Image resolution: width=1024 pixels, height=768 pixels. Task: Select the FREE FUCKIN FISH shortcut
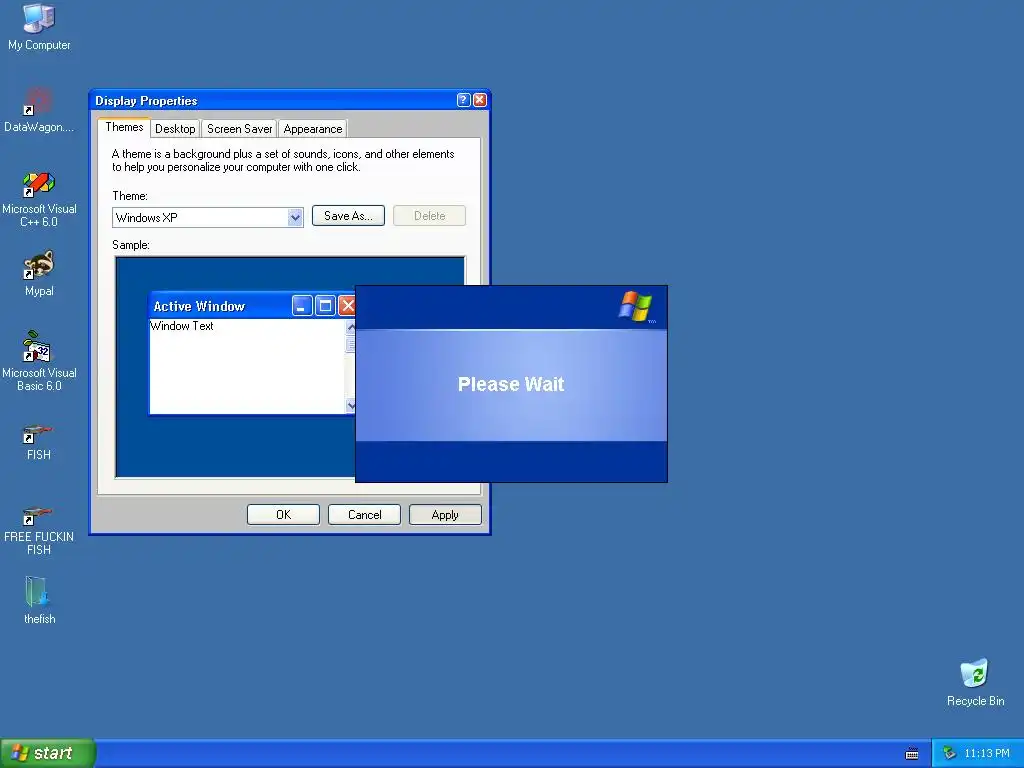click(x=39, y=530)
